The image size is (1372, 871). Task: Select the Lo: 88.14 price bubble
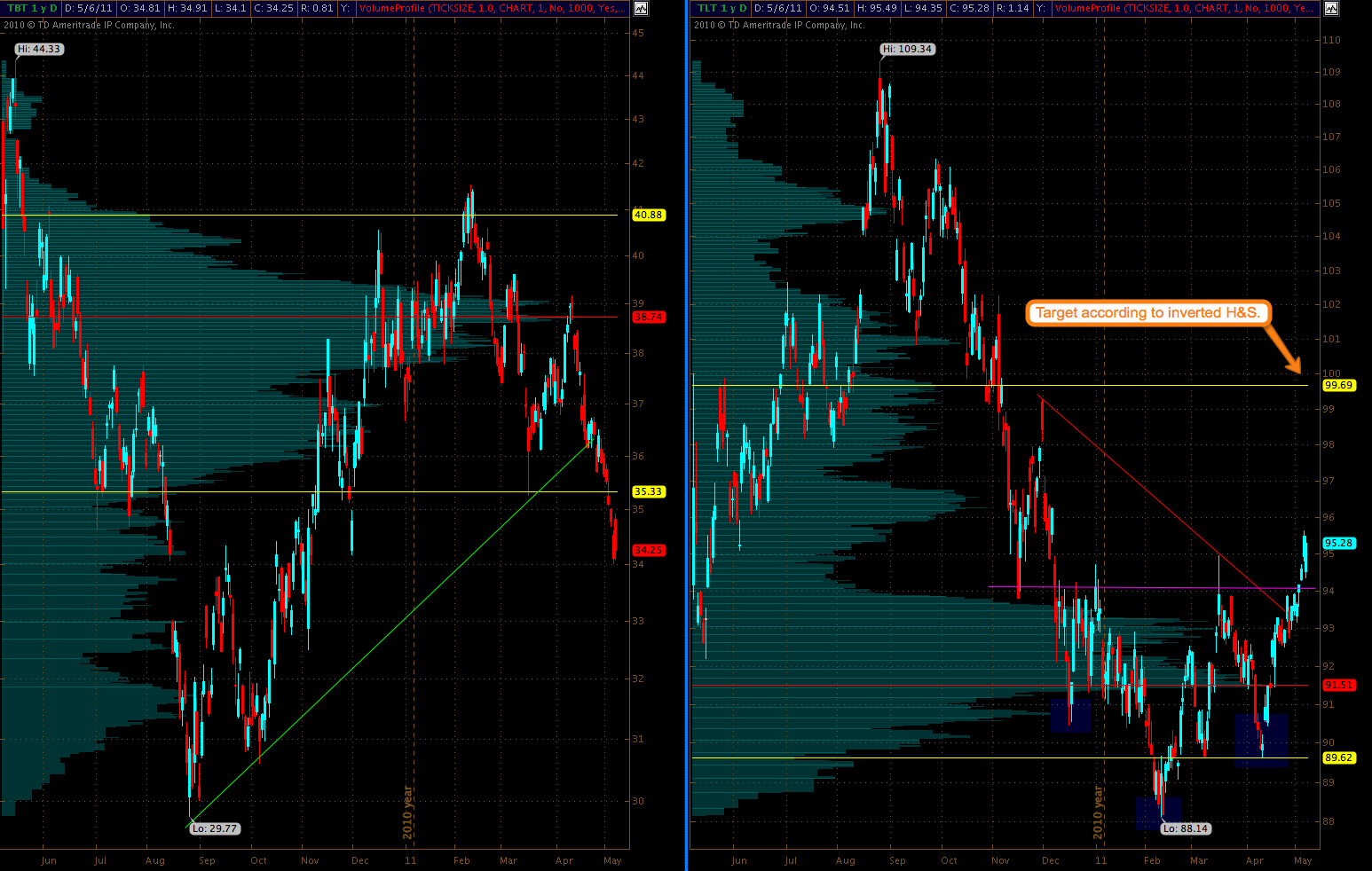1186,828
